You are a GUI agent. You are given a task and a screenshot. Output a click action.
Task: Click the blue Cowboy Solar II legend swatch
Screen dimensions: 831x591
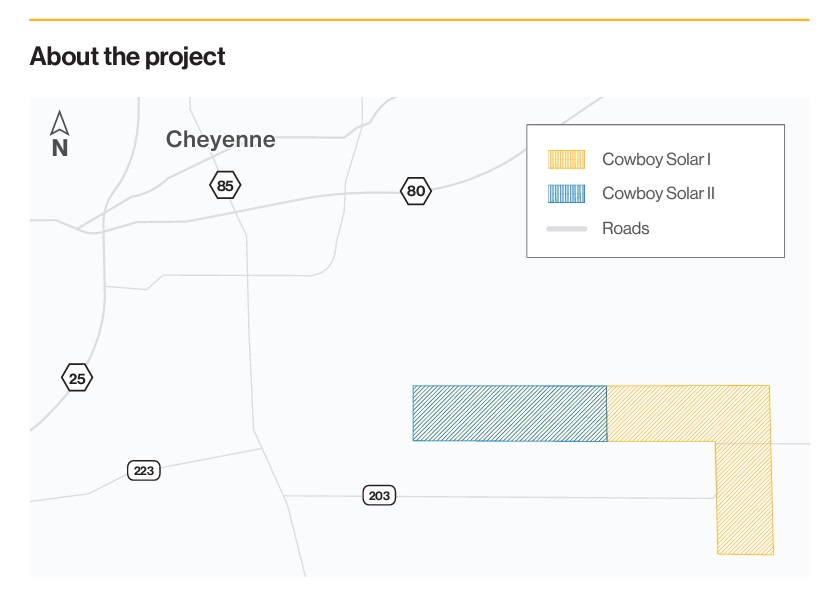pos(567,193)
